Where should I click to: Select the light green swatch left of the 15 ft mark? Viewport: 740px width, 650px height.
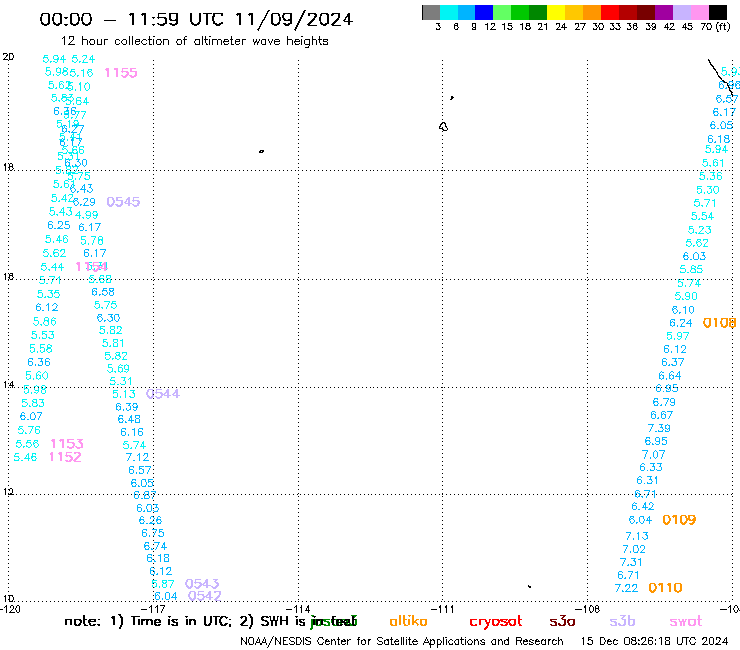502,12
